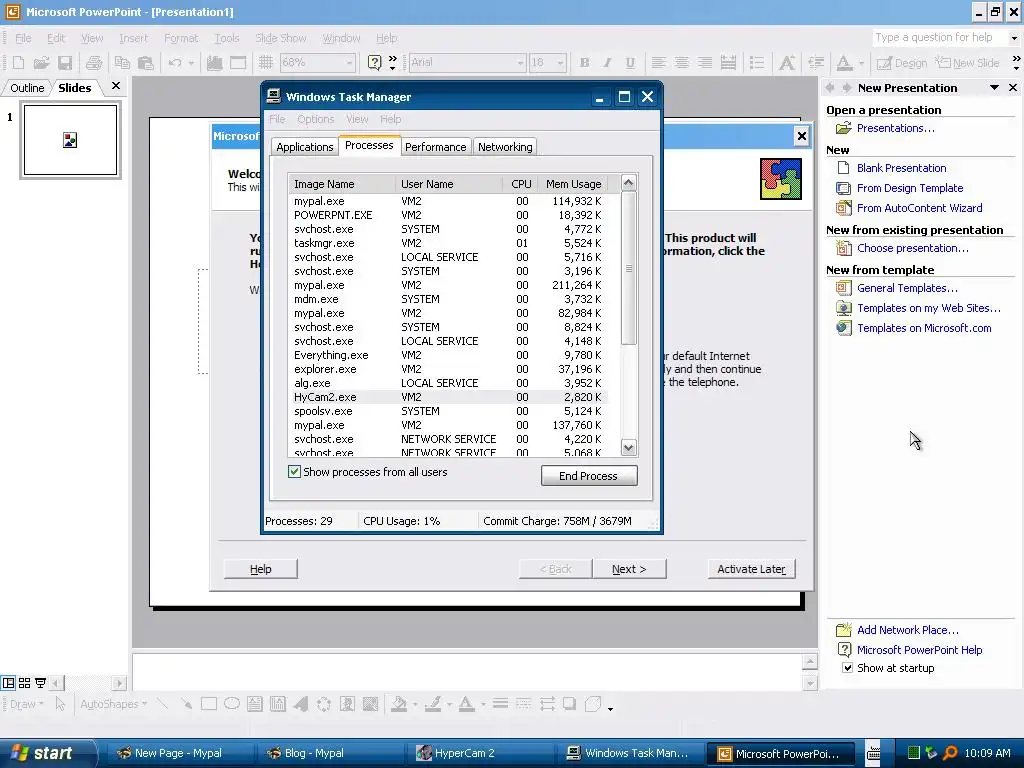Toggle Show processes from all users checkbox

[x=295, y=472]
